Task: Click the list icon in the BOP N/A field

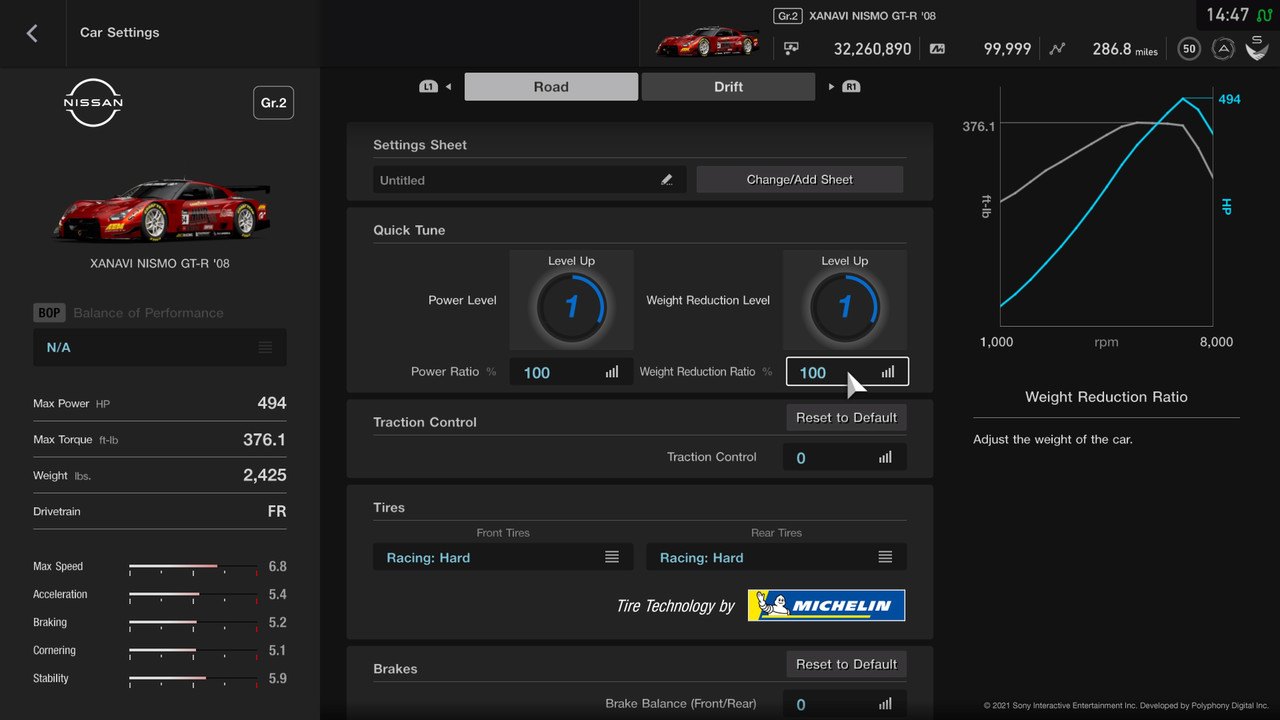Action: [265, 347]
